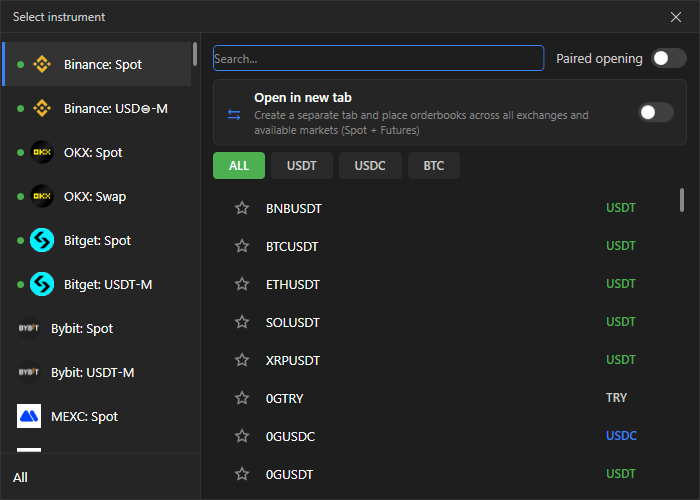Close the Select instrument dialog

click(676, 17)
